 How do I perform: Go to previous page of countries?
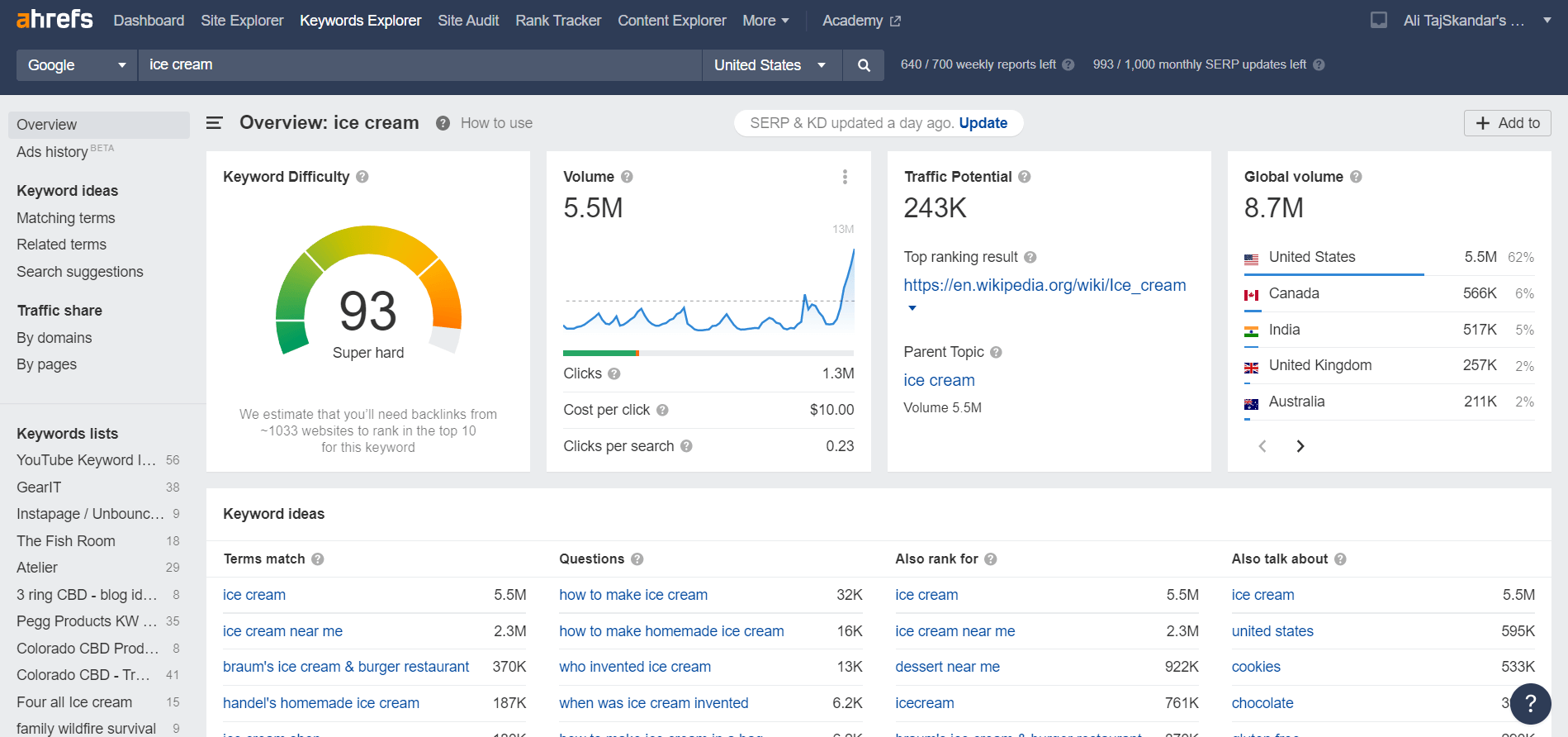coord(1262,446)
